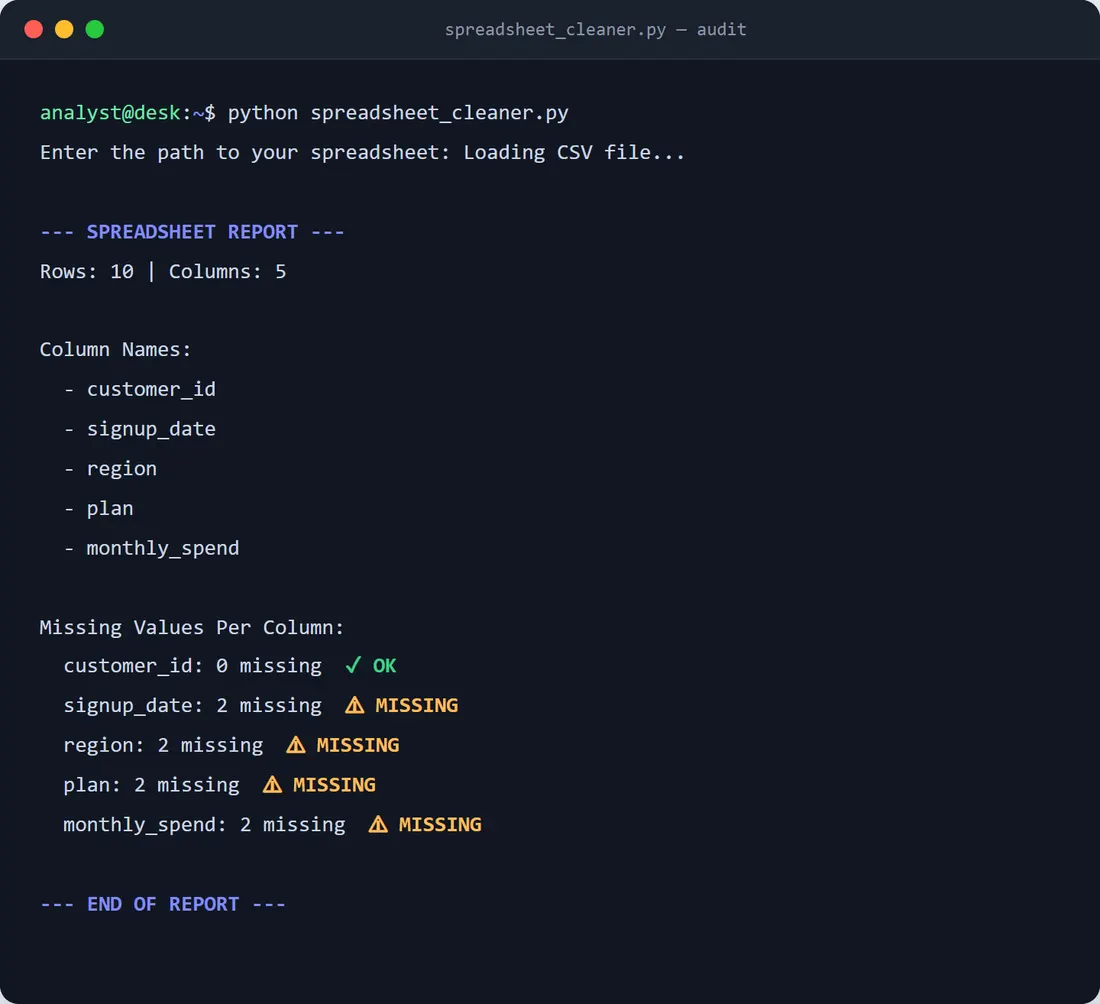Viewport: 1100px width, 1004px height.
Task: Click the MISSING label on the plan row
Action: [x=334, y=784]
